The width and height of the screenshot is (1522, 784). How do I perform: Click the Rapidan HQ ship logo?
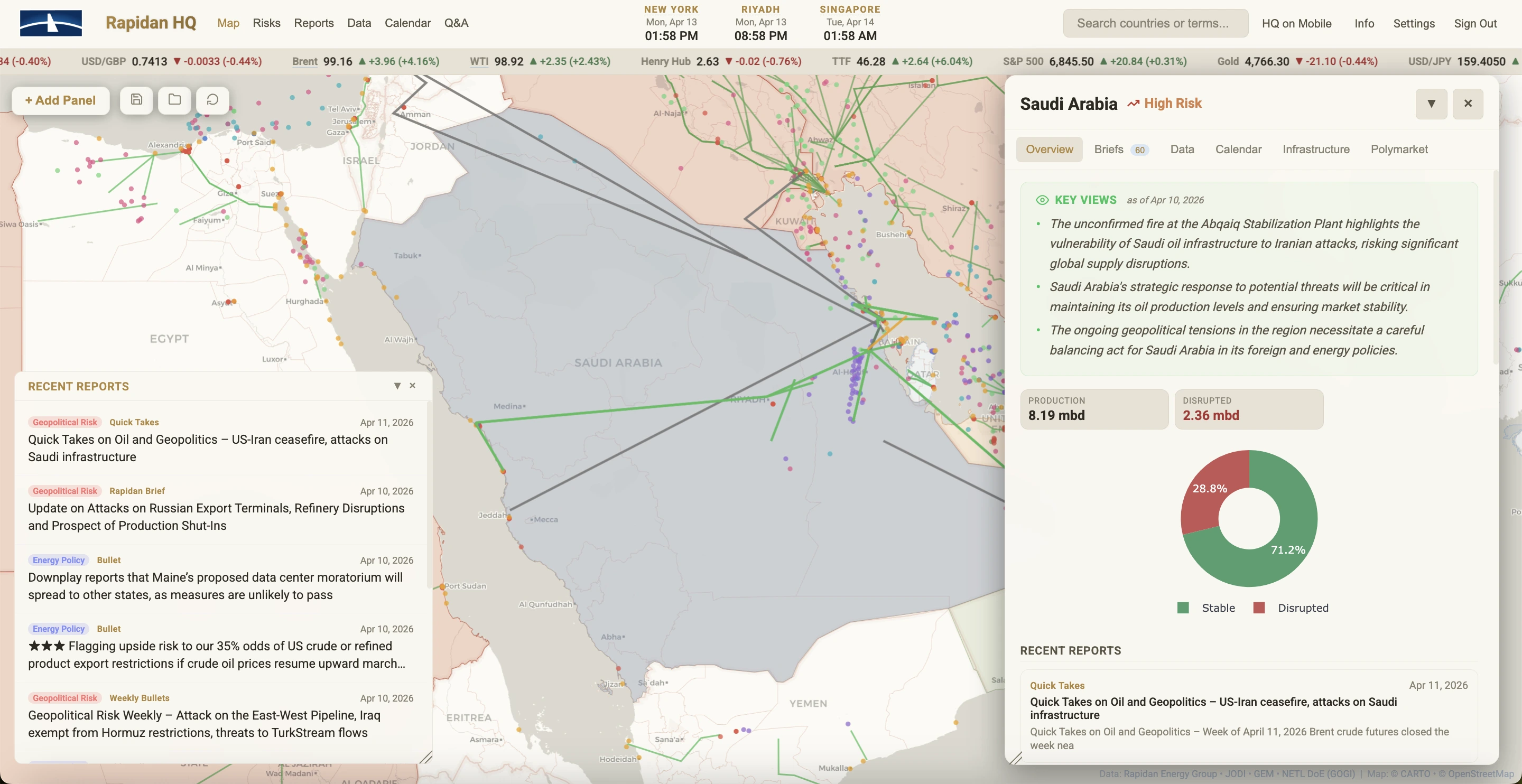pos(51,23)
